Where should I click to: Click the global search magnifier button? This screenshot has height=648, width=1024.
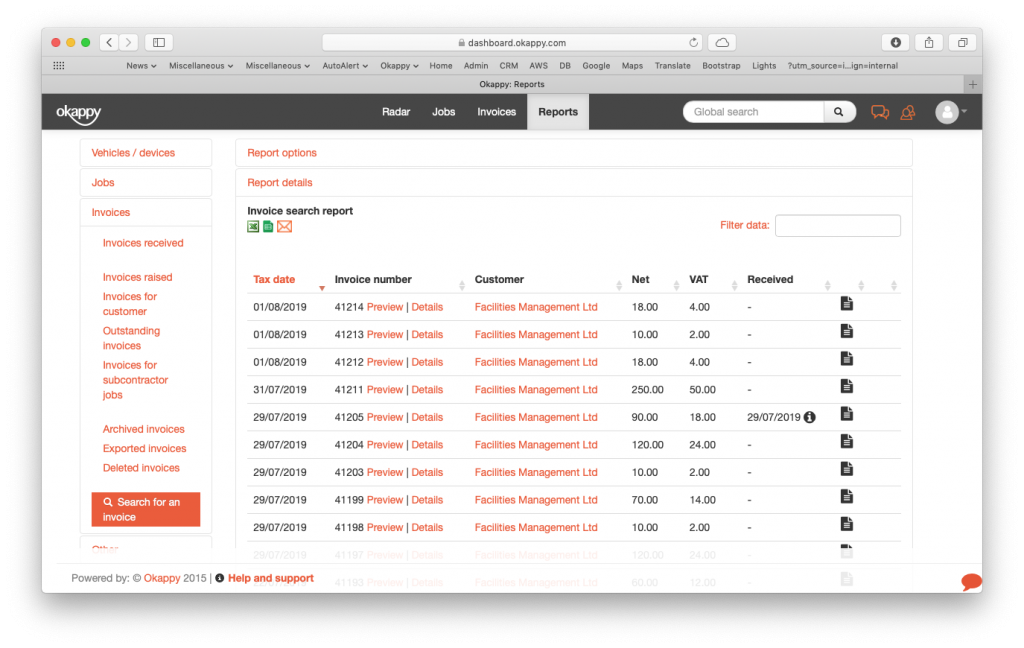839,112
